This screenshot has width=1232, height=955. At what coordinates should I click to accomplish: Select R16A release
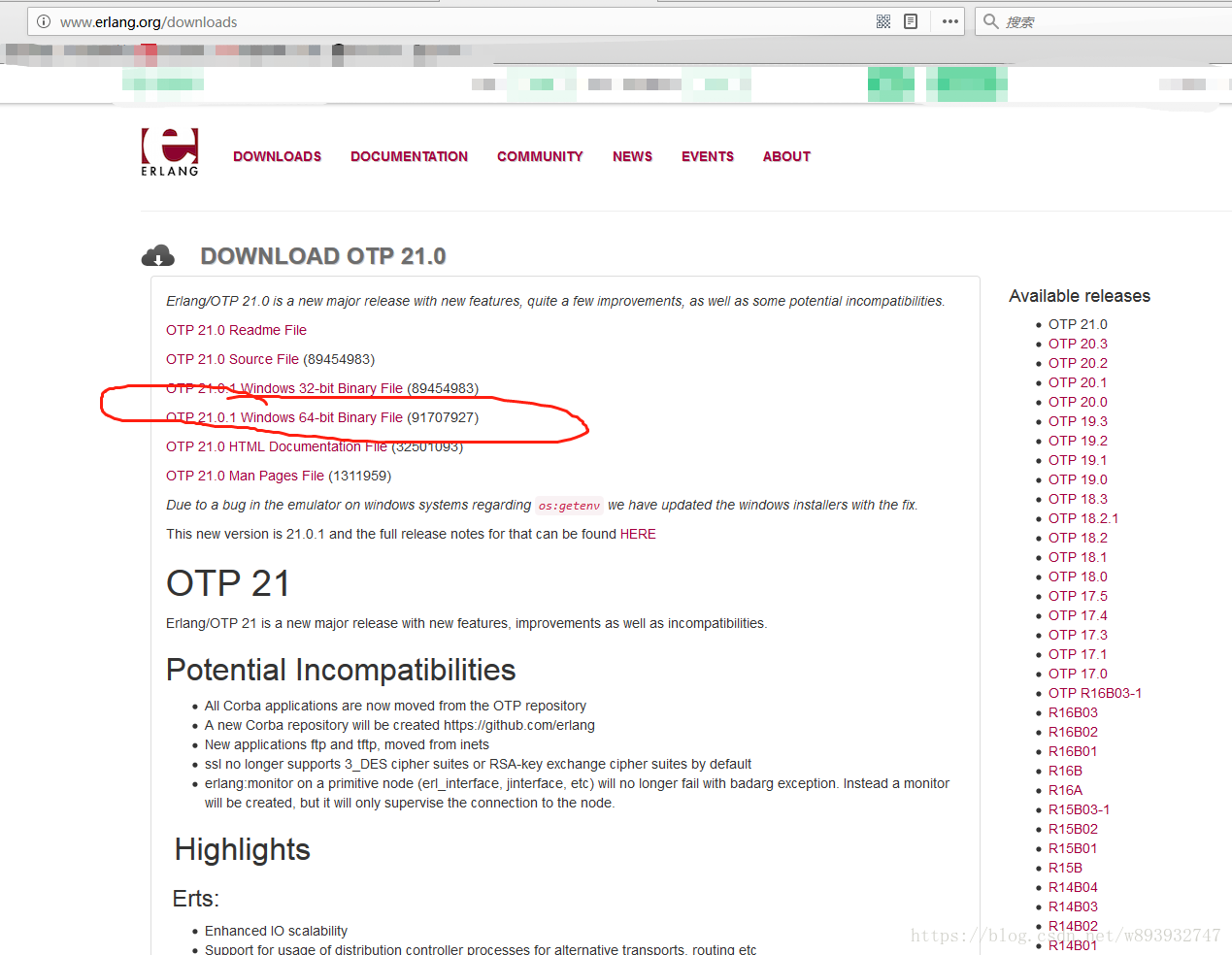(1065, 790)
